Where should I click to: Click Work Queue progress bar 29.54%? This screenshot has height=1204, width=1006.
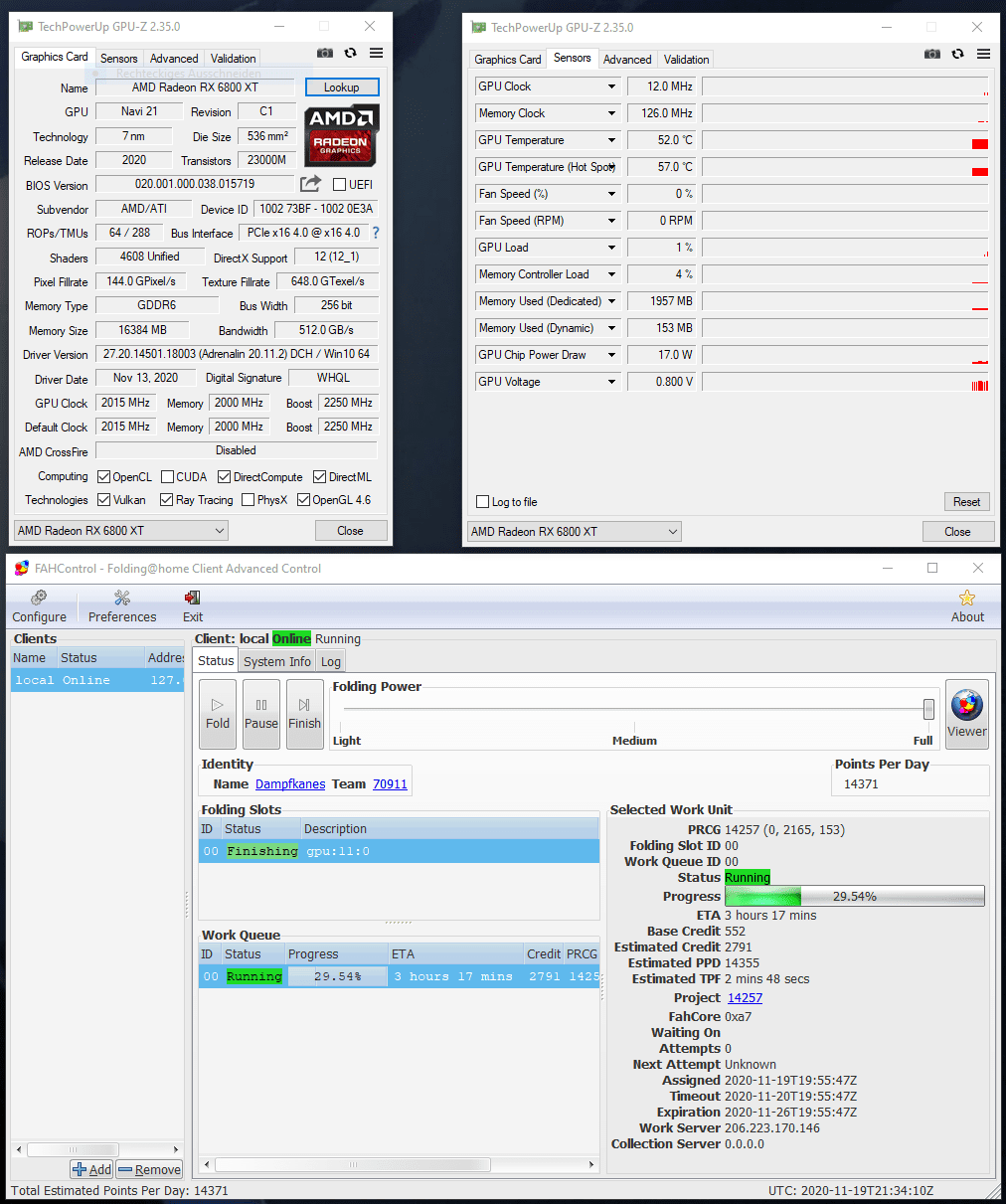click(337, 976)
